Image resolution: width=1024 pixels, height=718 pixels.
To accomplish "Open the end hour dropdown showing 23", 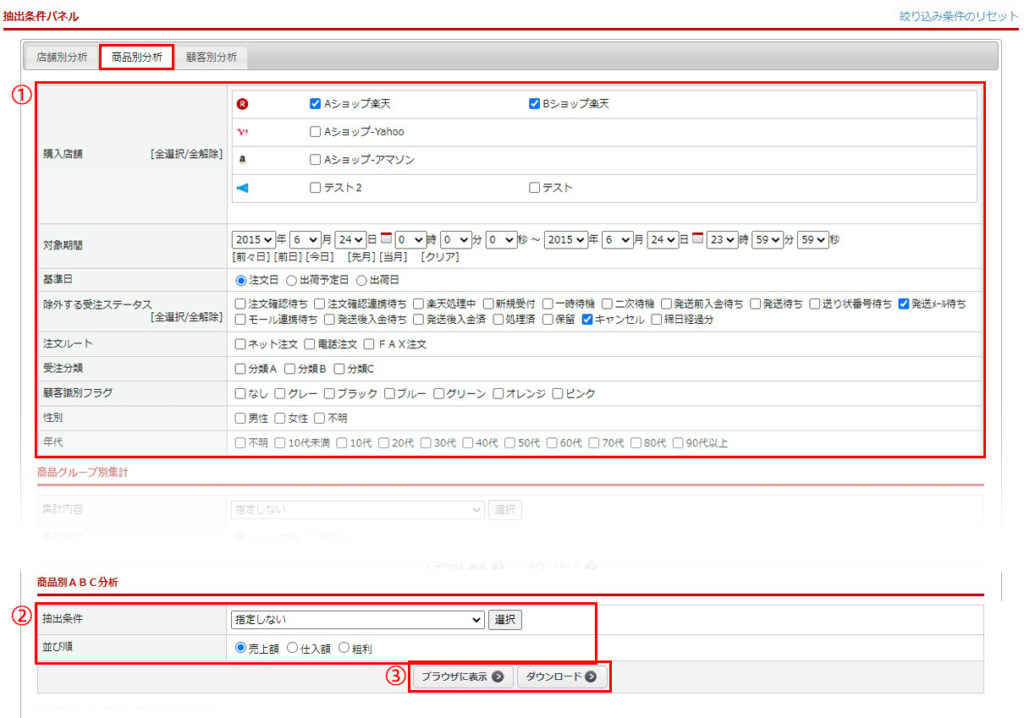I will [x=722, y=240].
